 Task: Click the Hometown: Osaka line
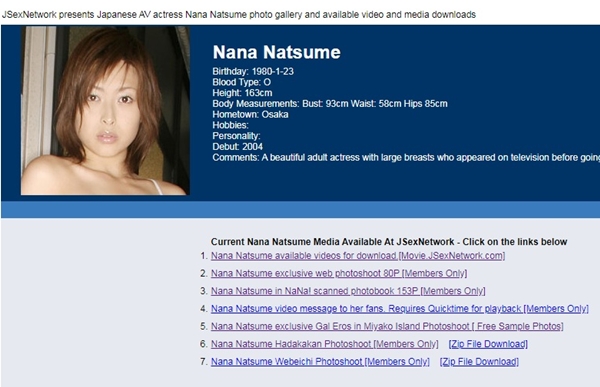click(x=250, y=114)
